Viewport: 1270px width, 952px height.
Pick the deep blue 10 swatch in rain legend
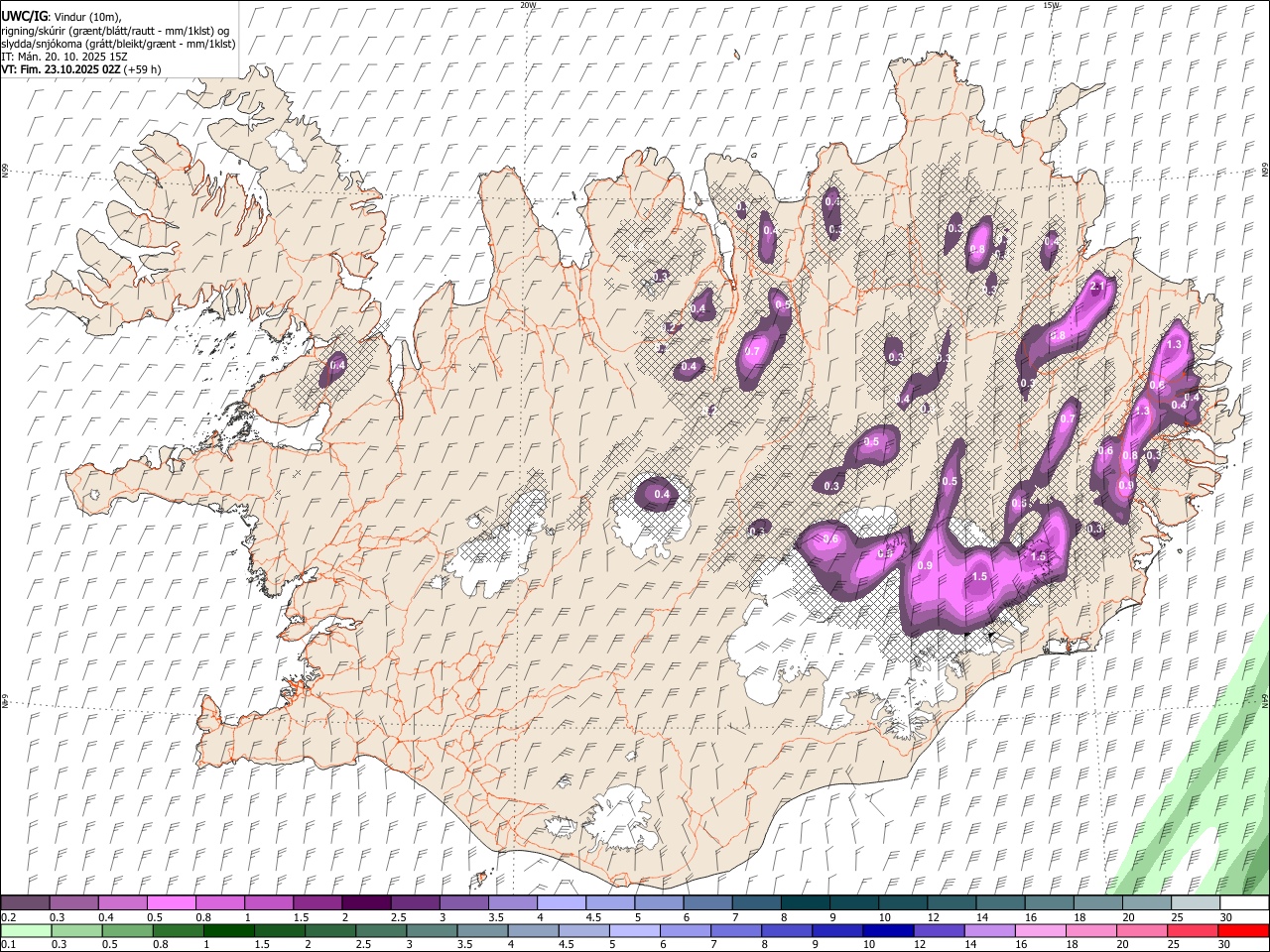pos(888,930)
